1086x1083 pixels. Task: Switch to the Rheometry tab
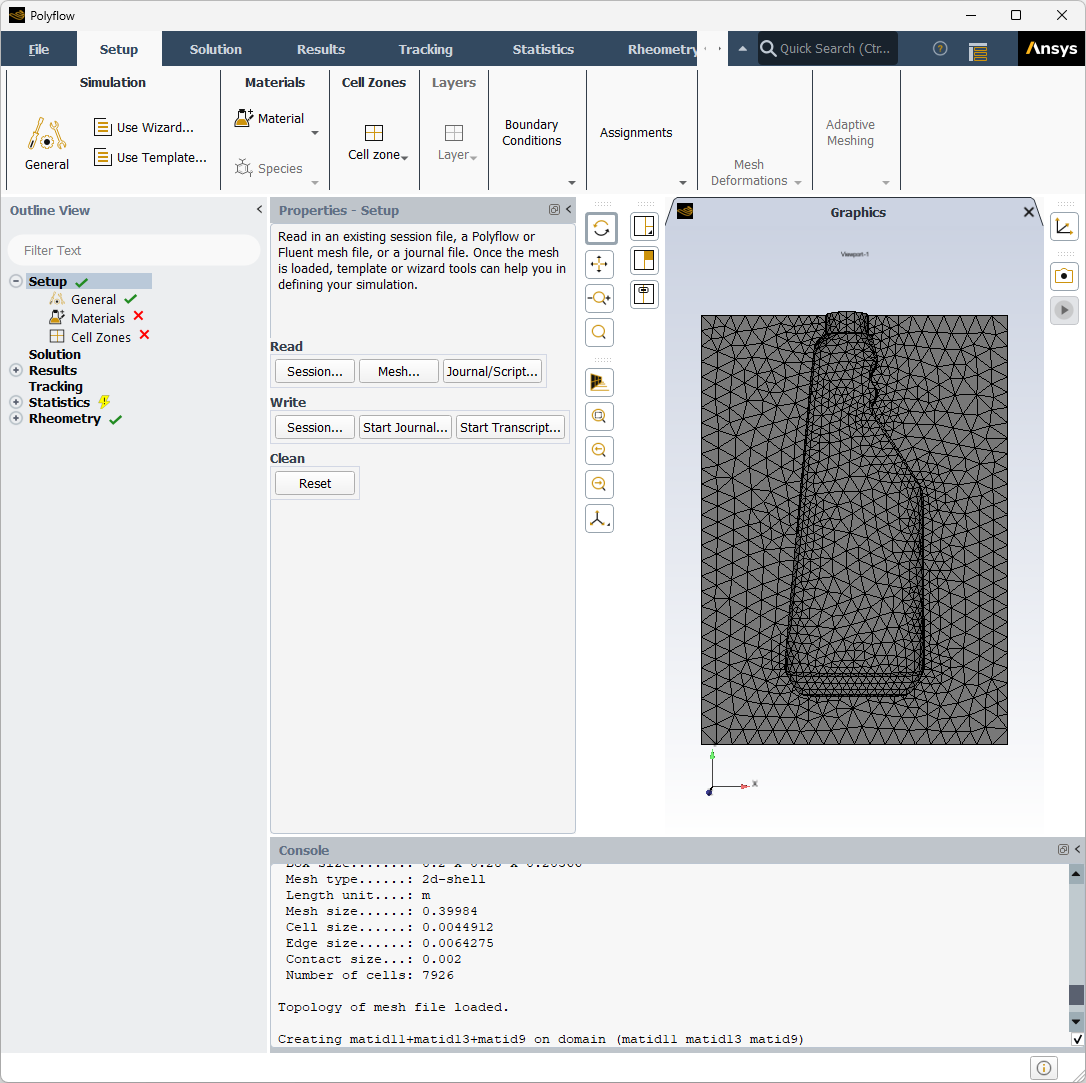[x=661, y=49]
